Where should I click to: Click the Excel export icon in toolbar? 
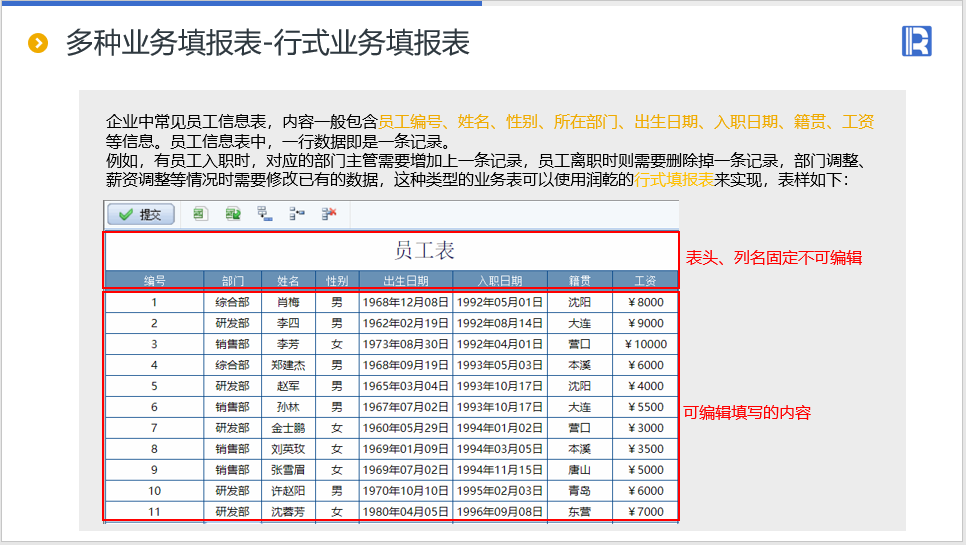(200, 214)
